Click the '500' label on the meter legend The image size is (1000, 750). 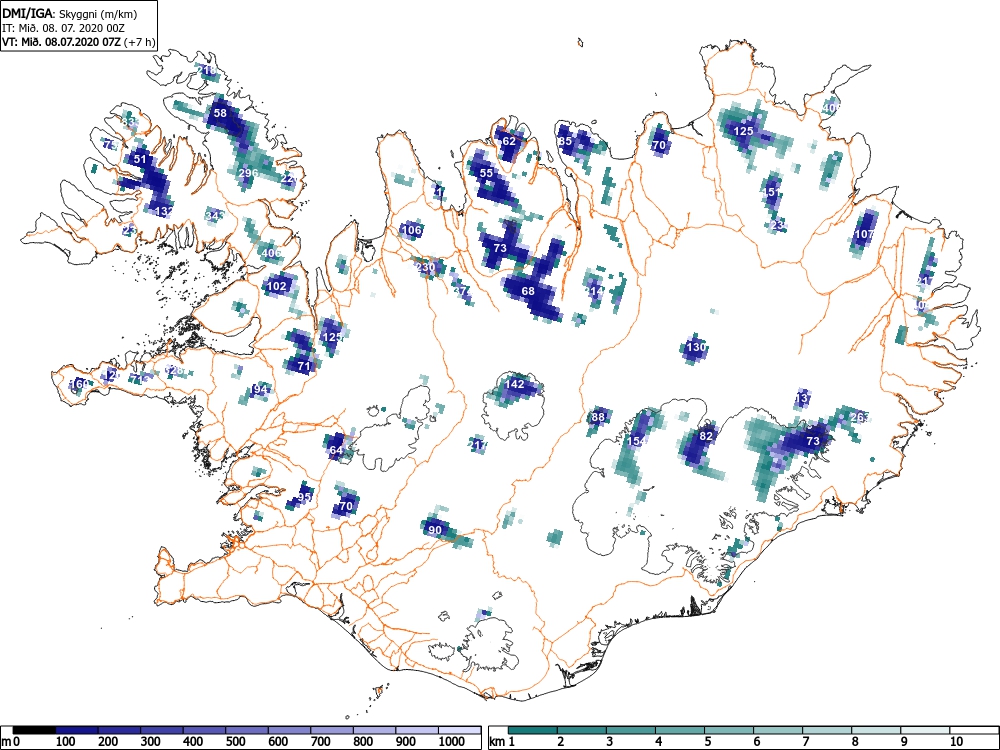point(235,742)
